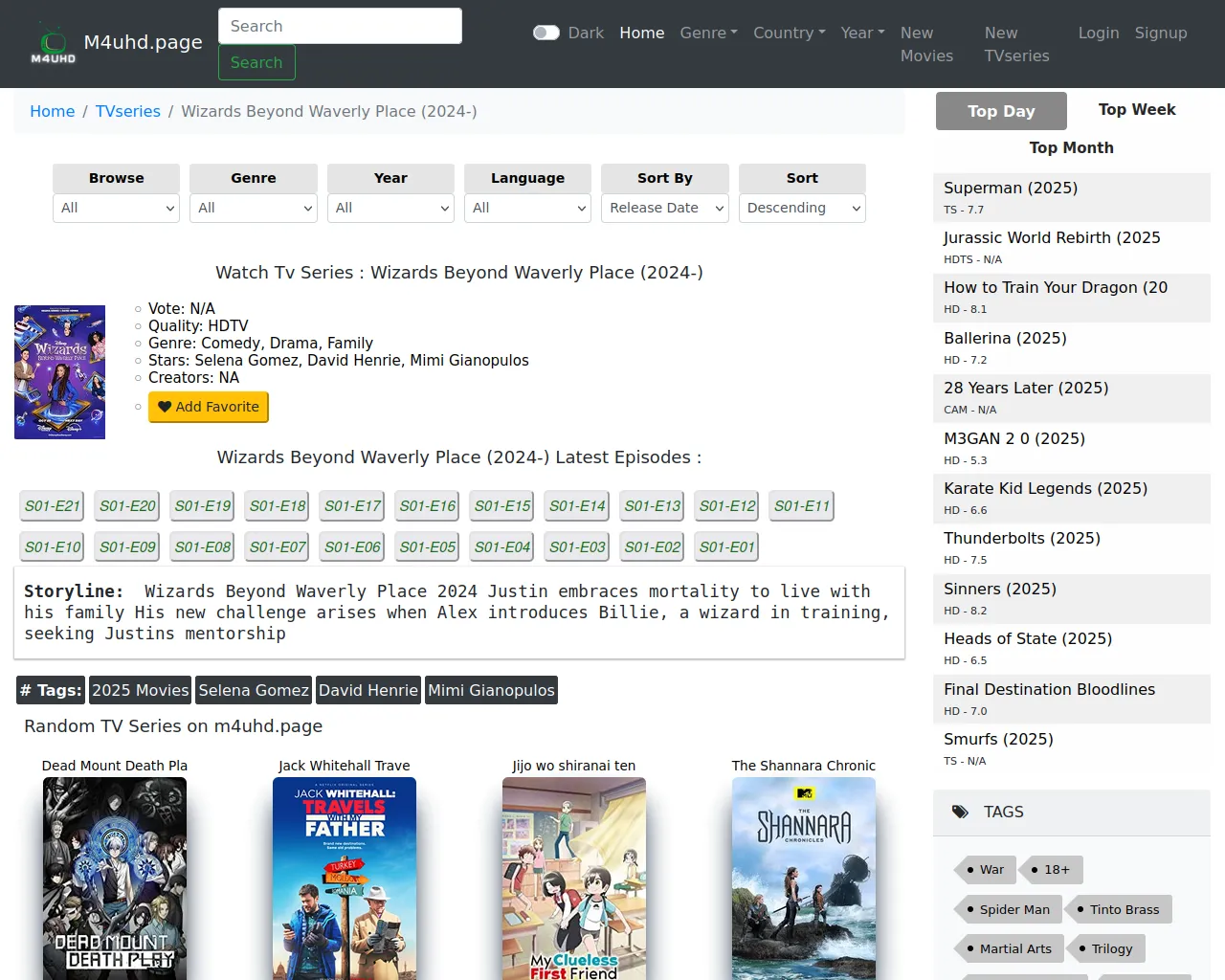Open the Dead Mount Death Play poster
Image resolution: width=1225 pixels, height=980 pixels.
coord(115,879)
